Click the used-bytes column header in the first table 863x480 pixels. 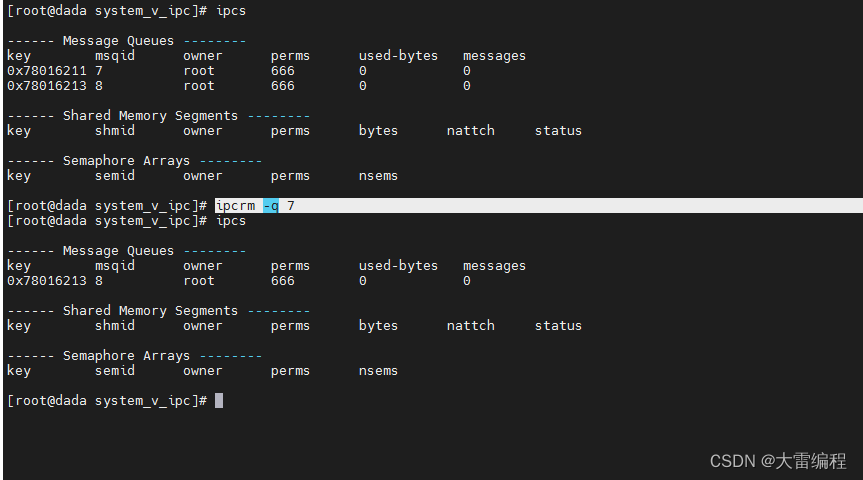(x=398, y=56)
